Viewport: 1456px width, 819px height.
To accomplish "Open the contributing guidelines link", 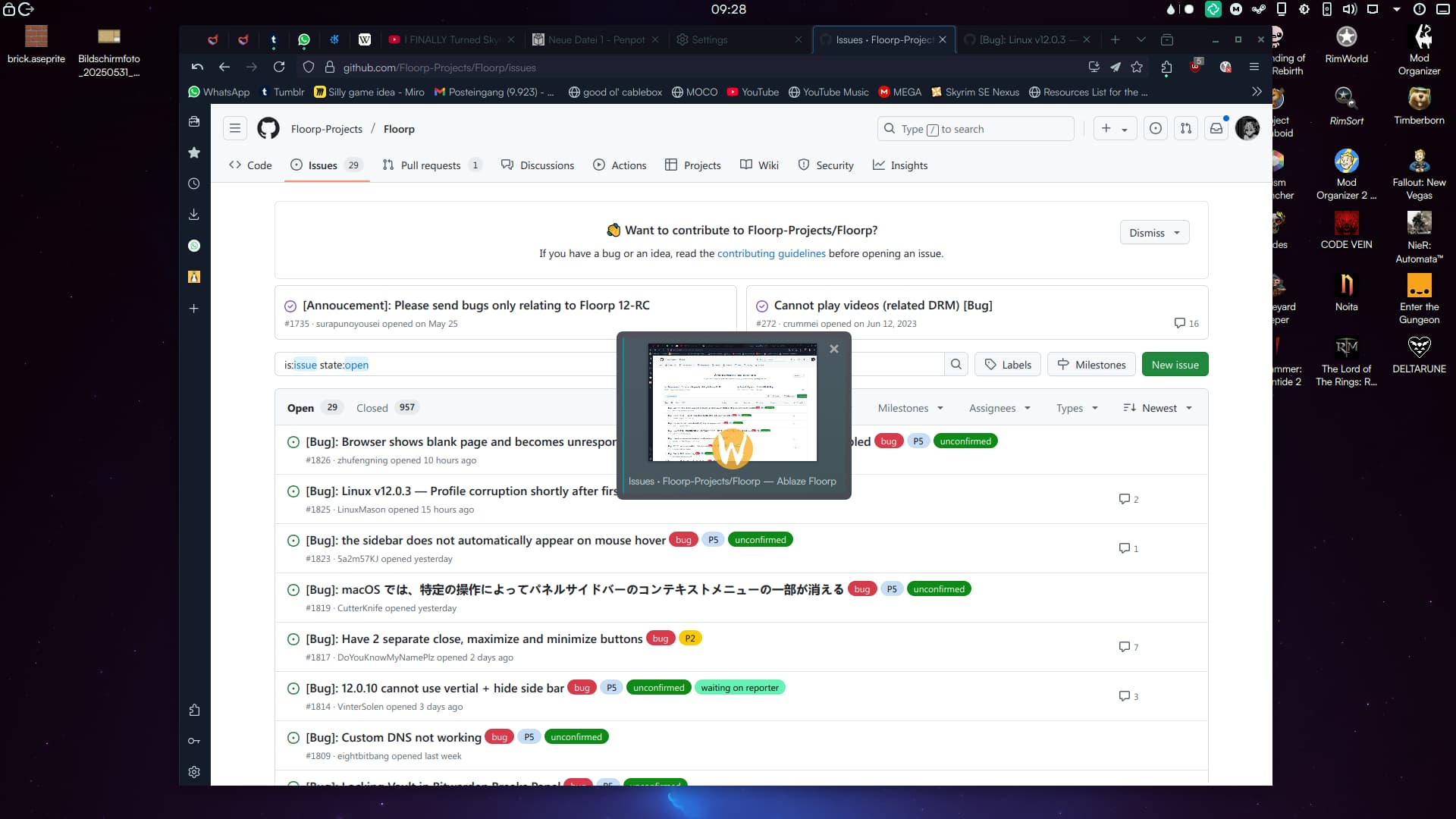I will 771,254.
